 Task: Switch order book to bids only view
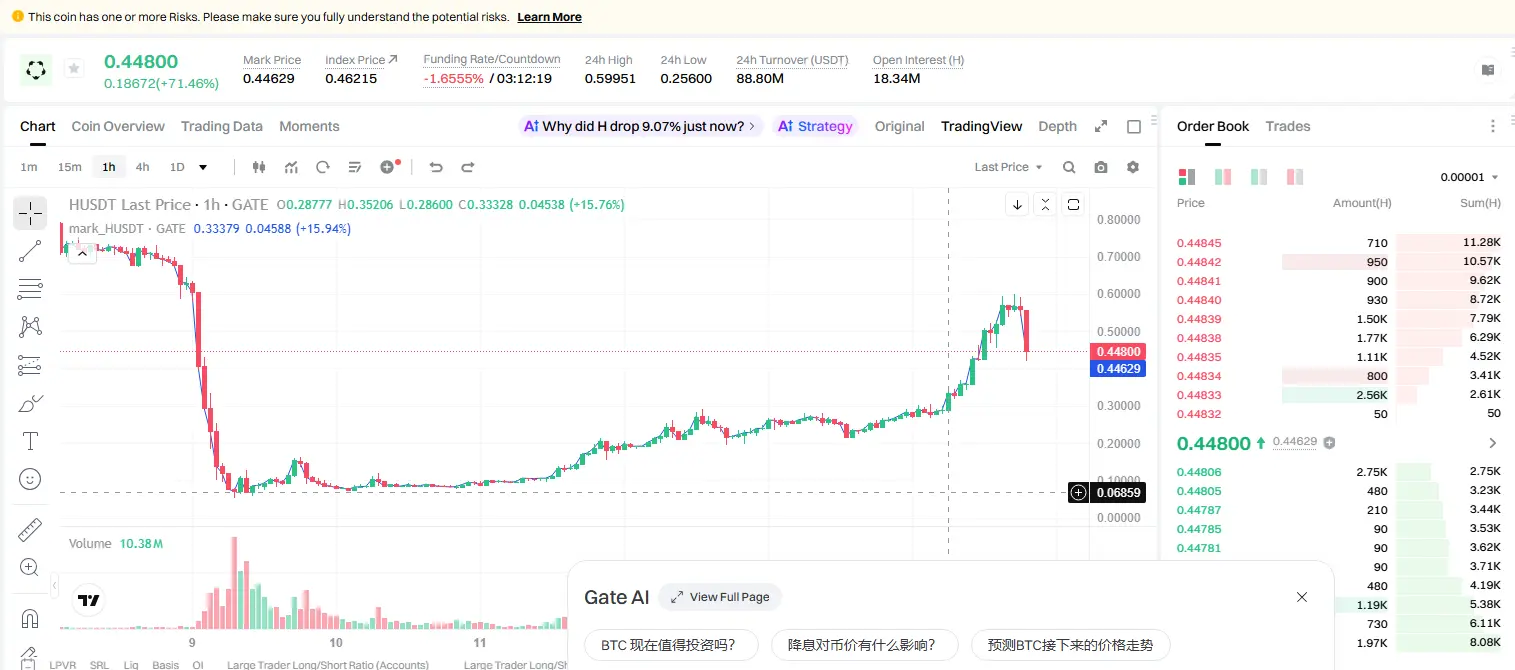(x=1259, y=177)
